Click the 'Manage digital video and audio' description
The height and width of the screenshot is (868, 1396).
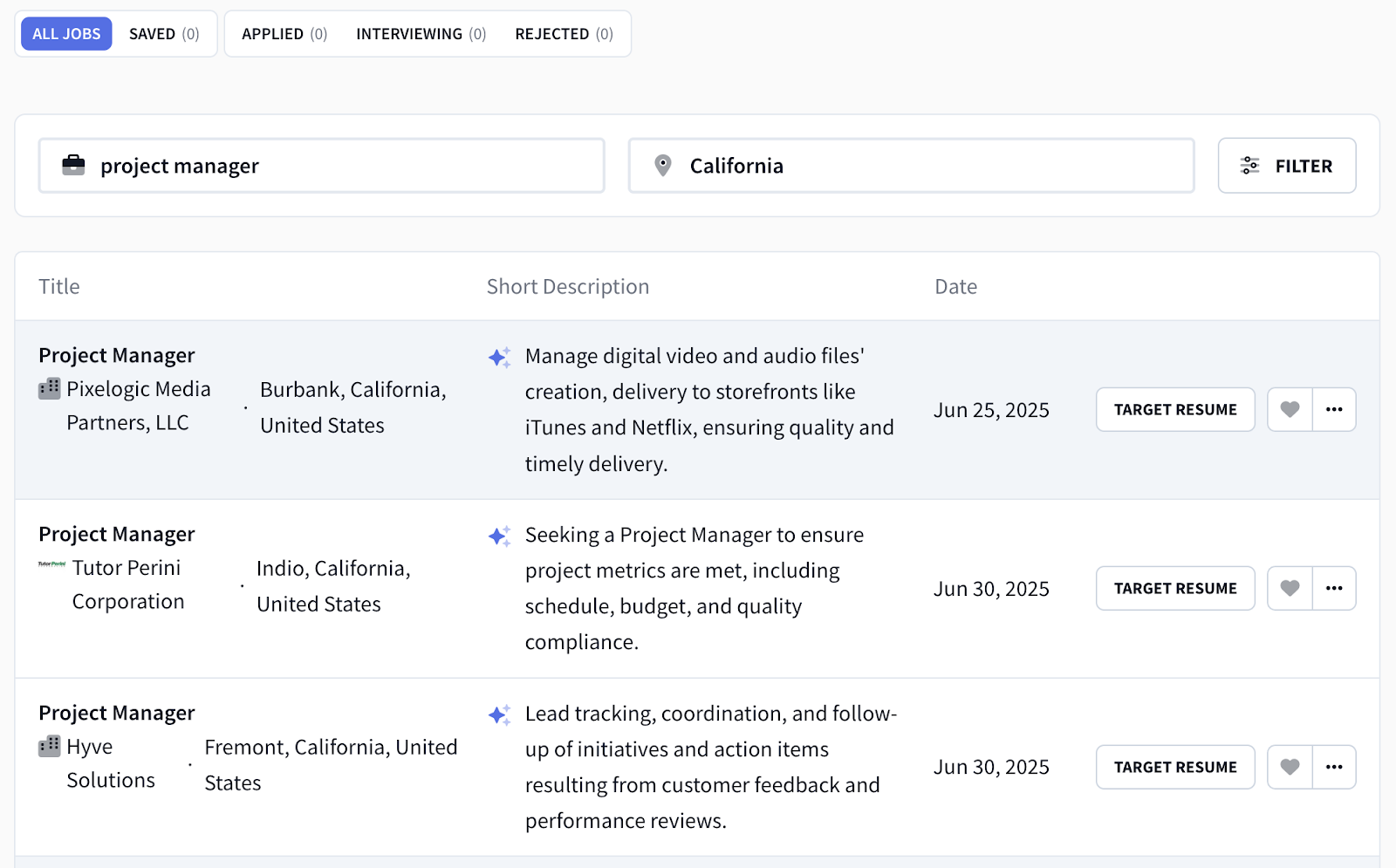[x=709, y=410]
